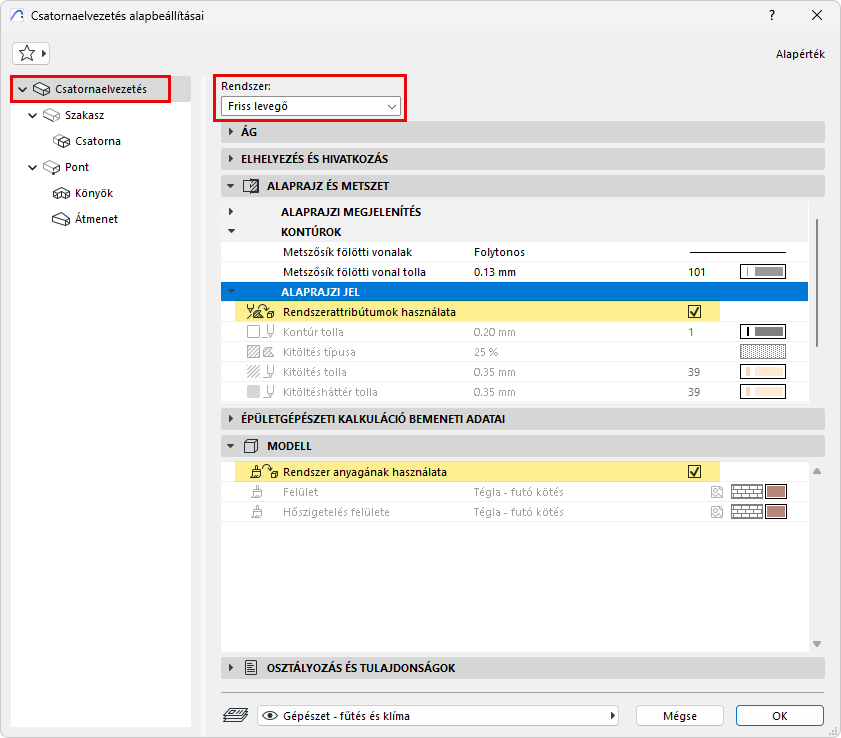Click the layer stack icon near Gépészet
This screenshot has width=841, height=738.
pos(235,715)
